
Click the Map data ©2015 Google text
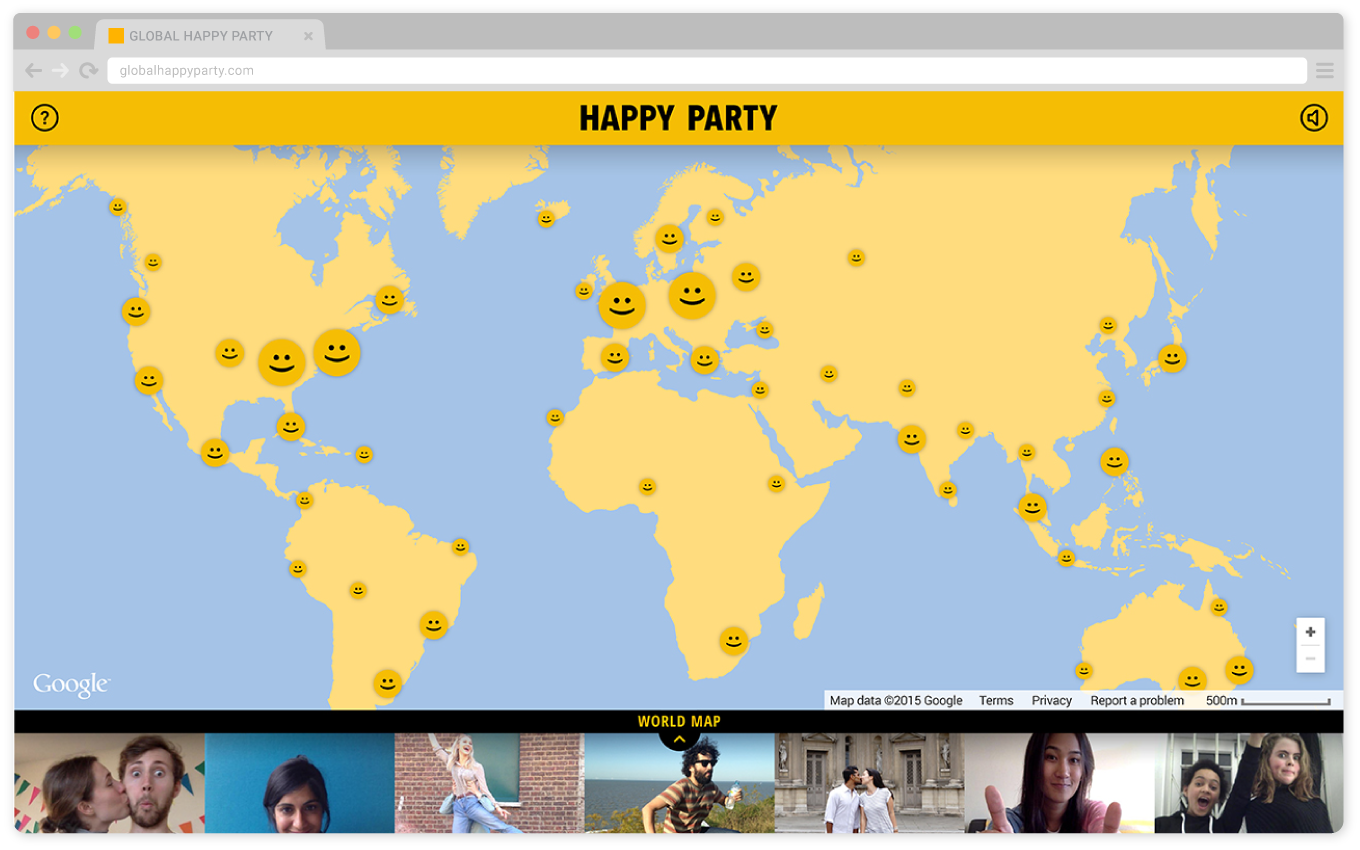tap(896, 701)
